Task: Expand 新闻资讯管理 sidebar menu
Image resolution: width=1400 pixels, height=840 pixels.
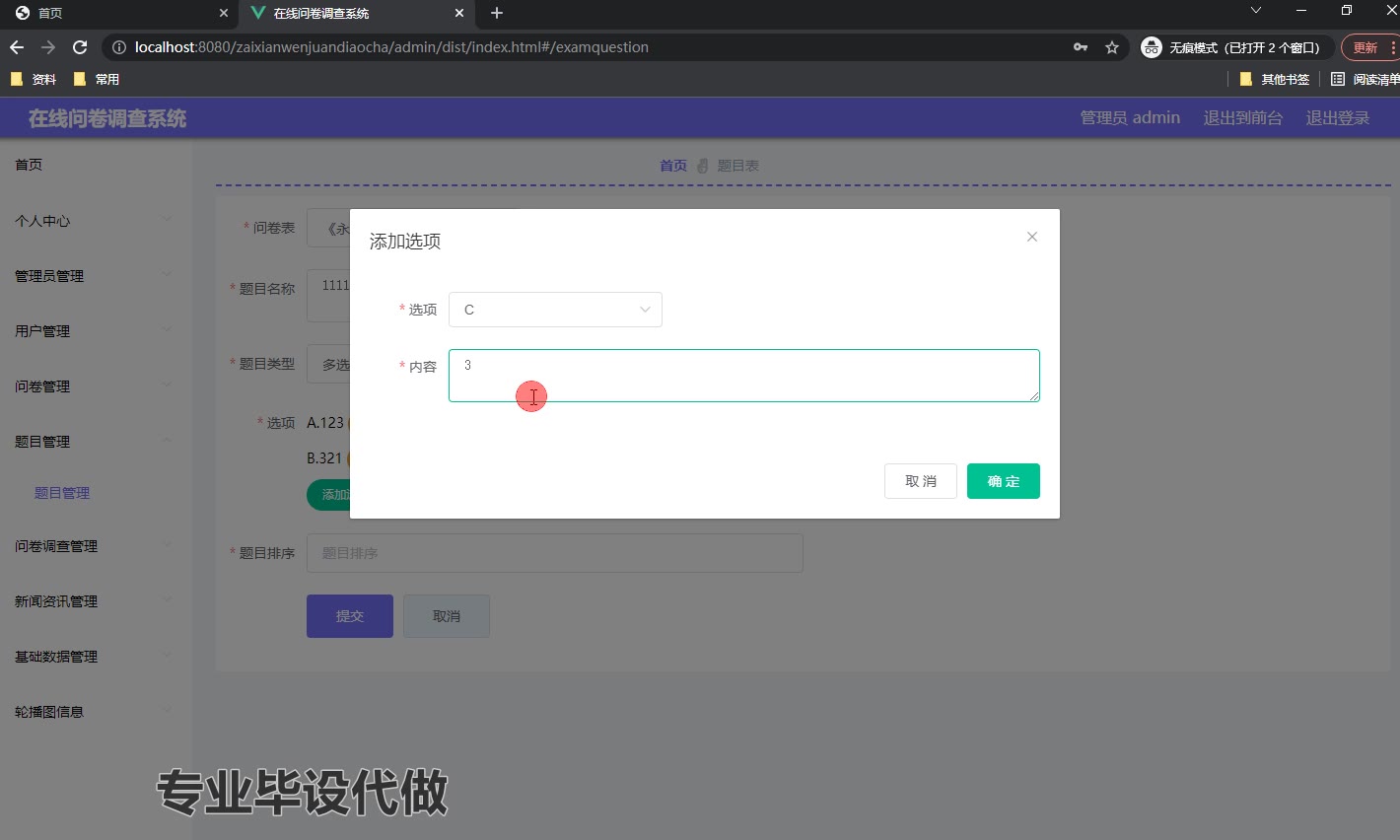Action: pos(96,601)
